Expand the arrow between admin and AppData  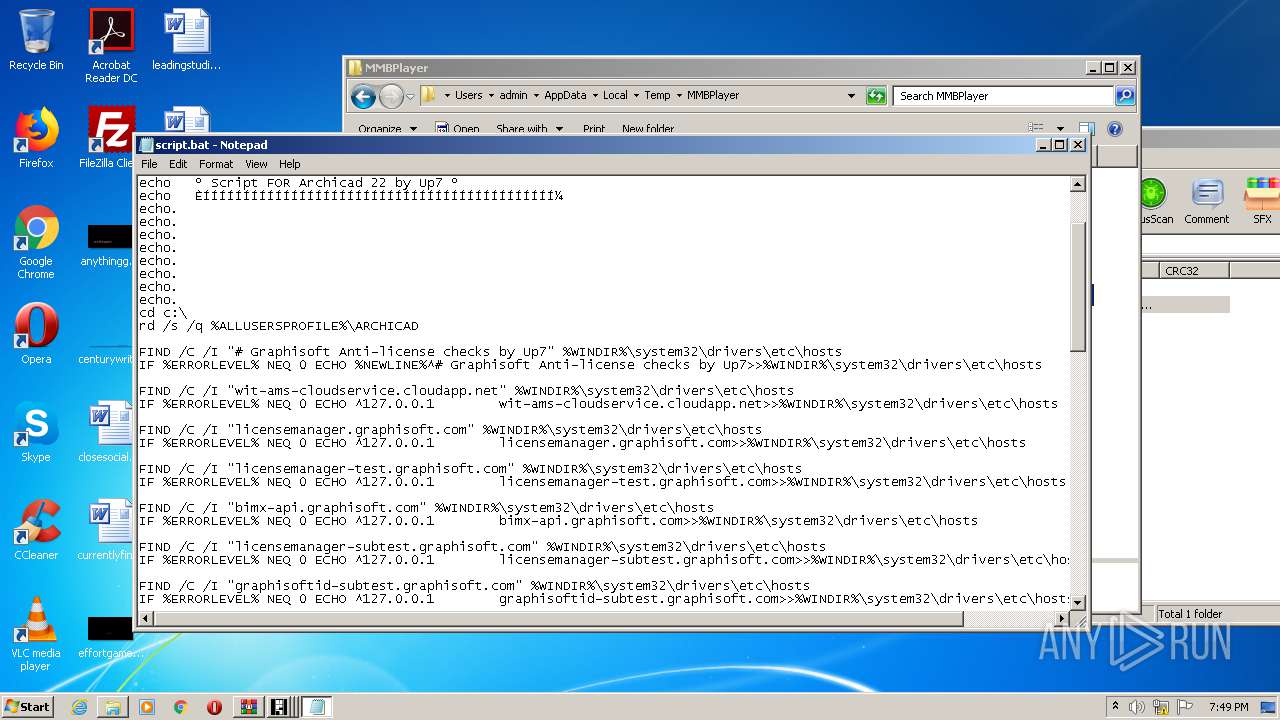tap(536, 95)
